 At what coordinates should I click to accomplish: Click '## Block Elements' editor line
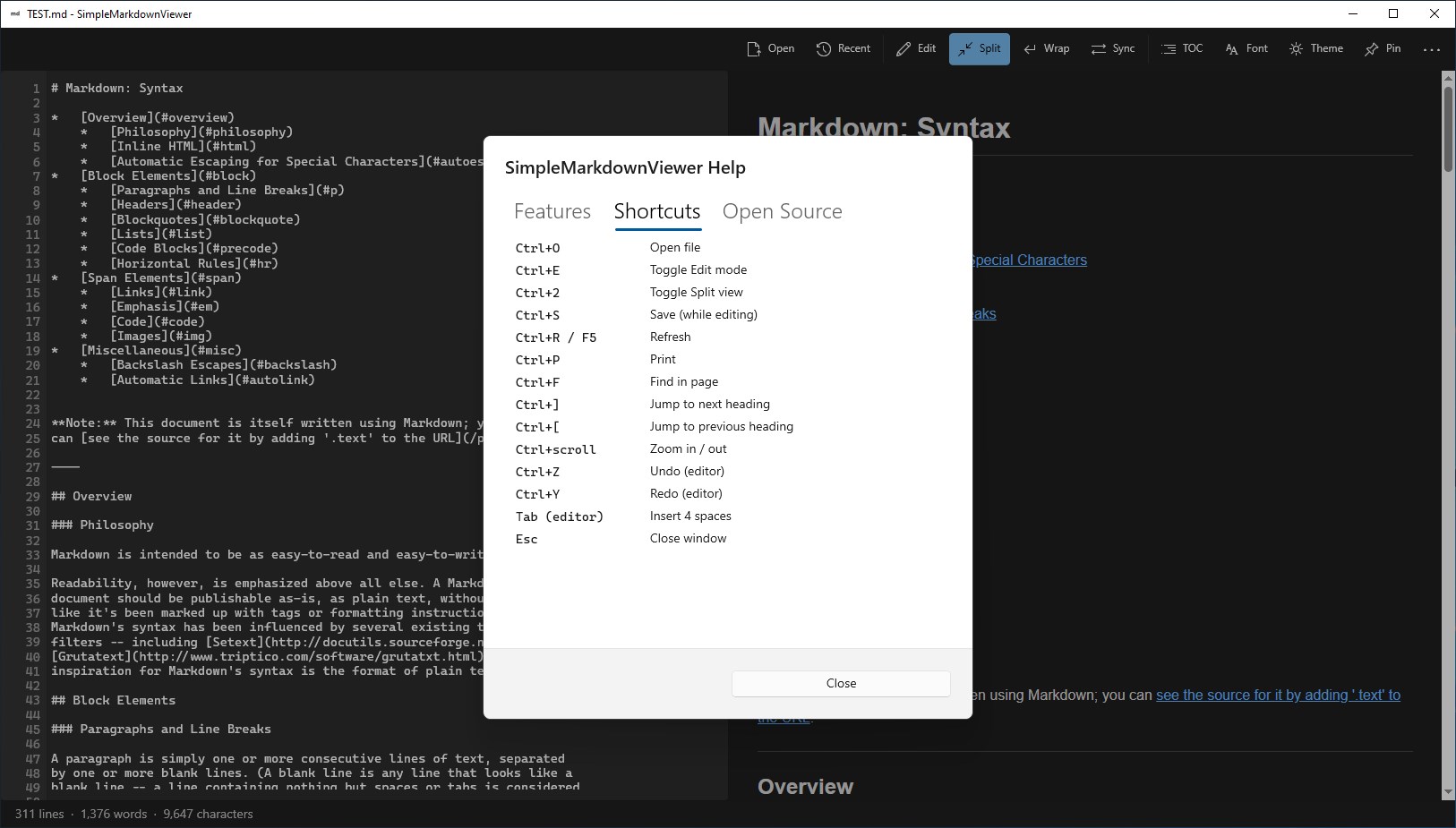pyautogui.click(x=113, y=700)
